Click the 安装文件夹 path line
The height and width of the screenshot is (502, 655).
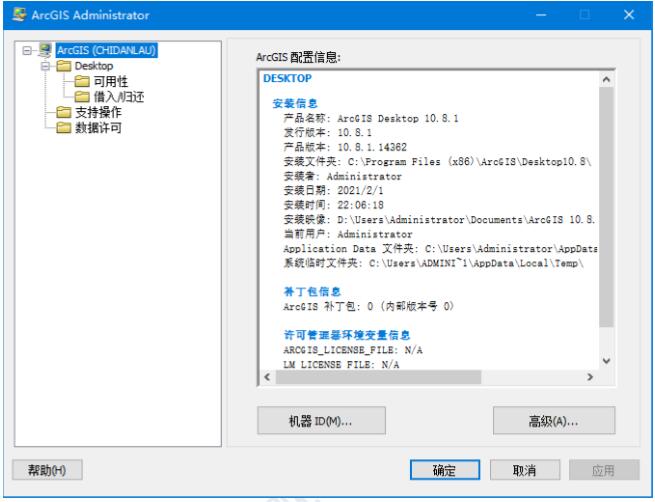coord(437,162)
